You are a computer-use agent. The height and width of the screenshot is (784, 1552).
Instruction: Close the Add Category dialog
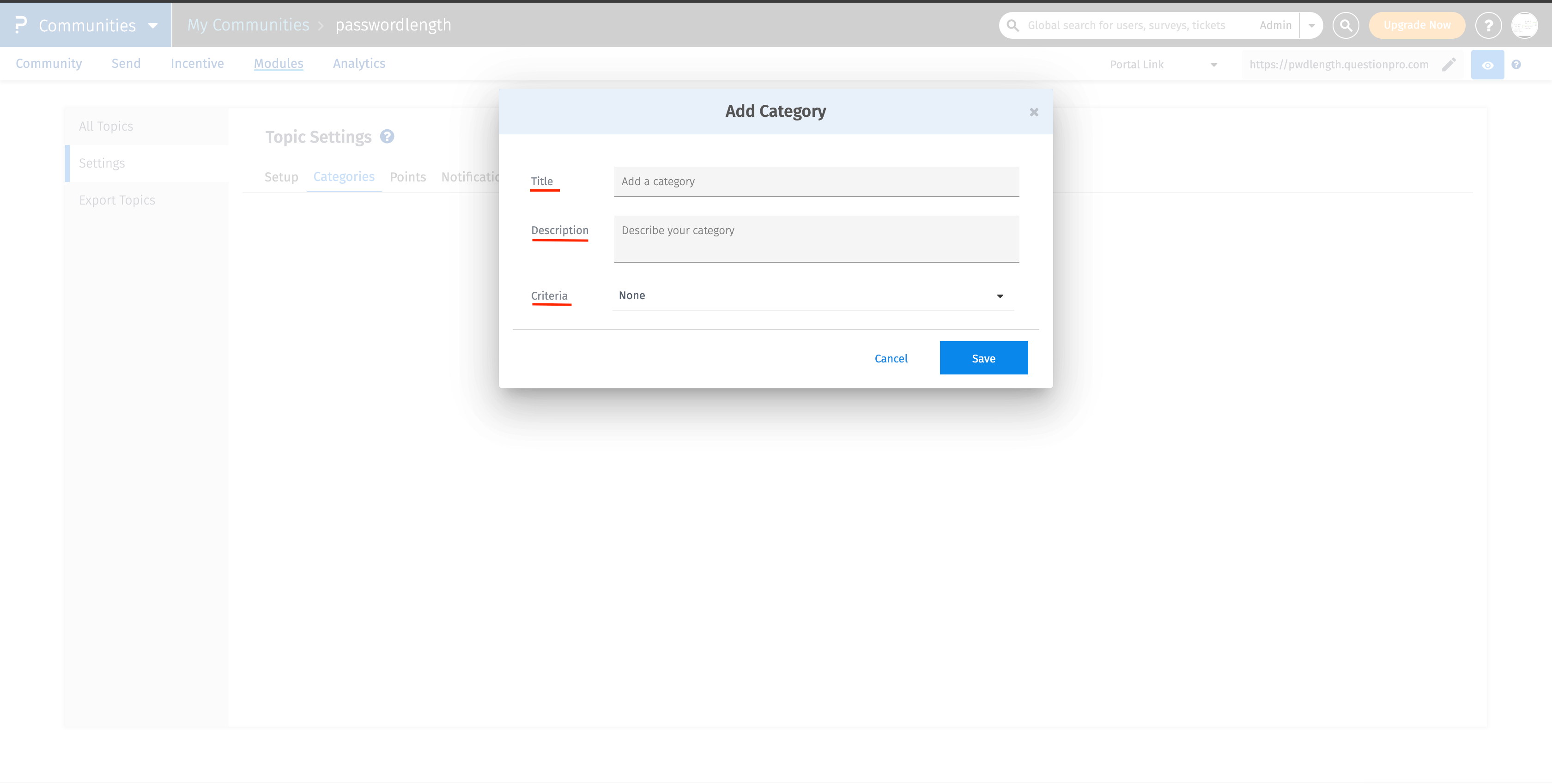[x=1033, y=111]
